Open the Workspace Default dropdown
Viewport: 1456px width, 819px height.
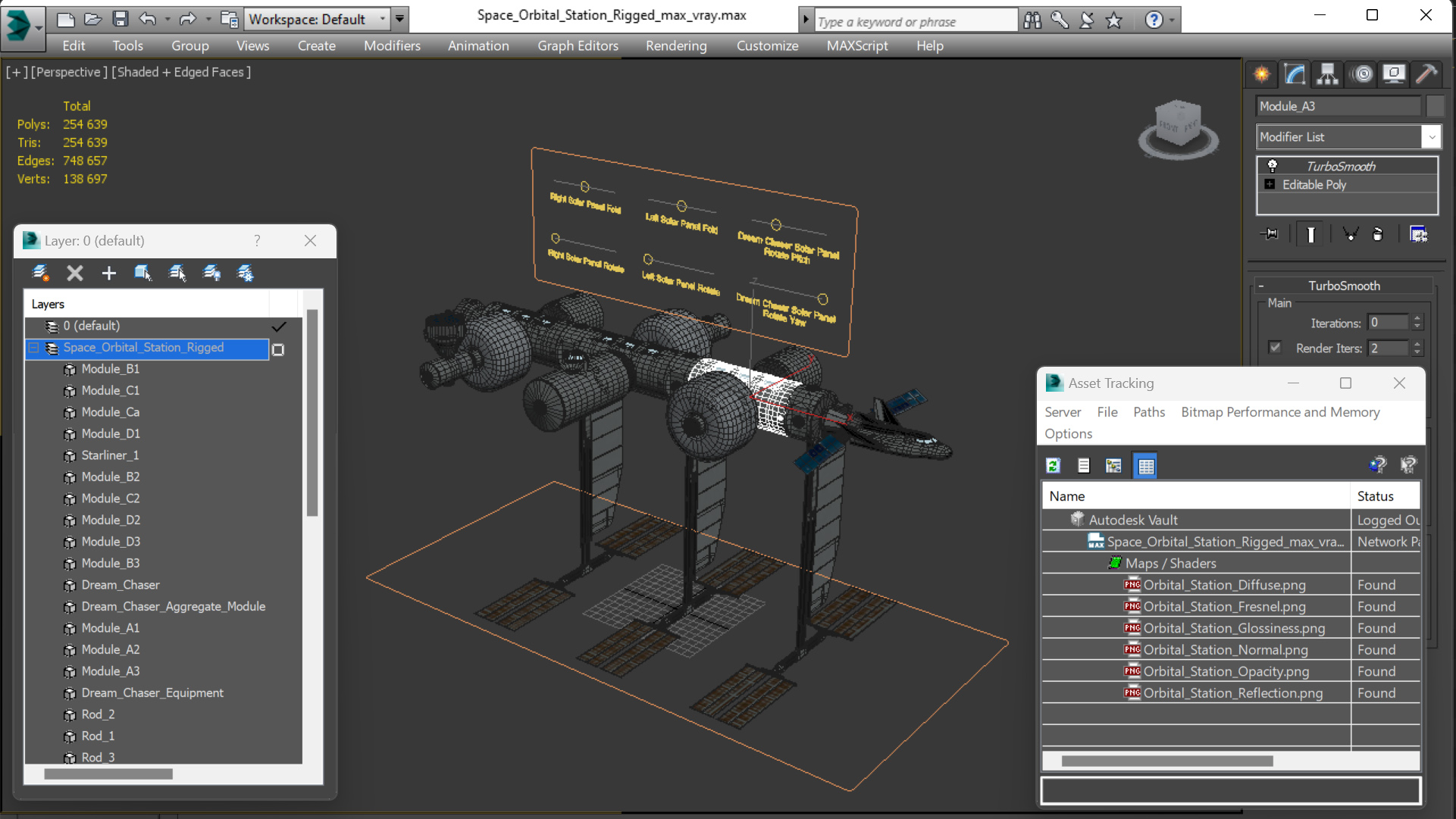tap(382, 19)
